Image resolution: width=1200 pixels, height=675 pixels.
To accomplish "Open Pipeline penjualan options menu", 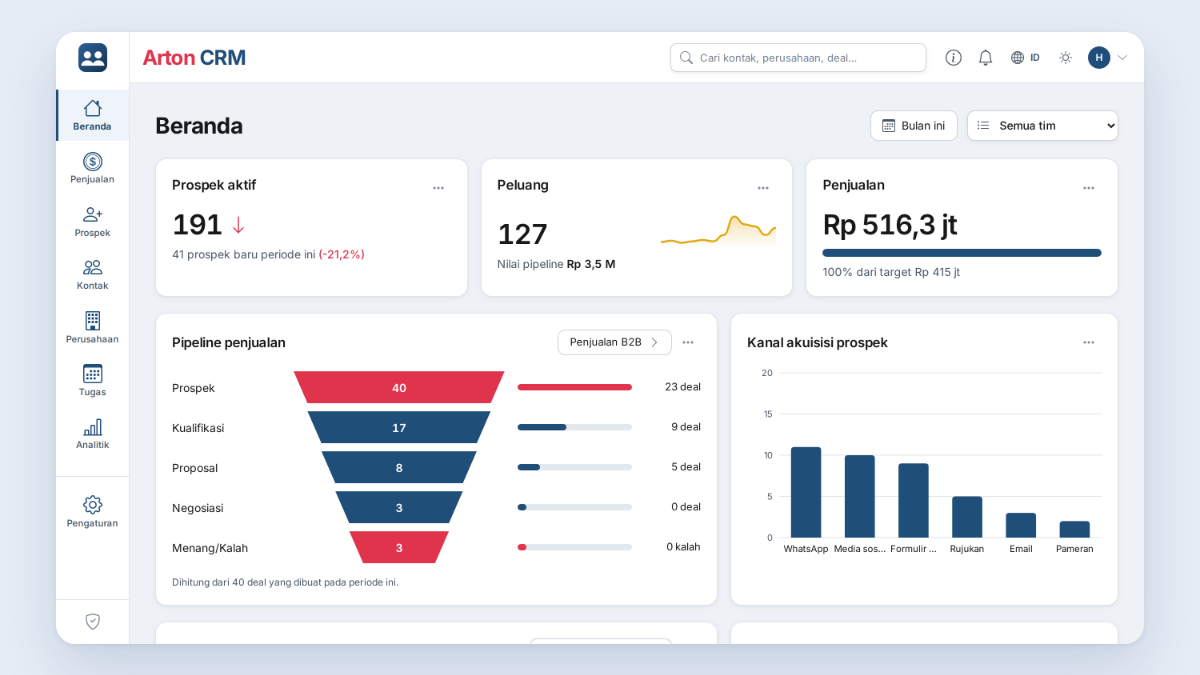I will (688, 342).
